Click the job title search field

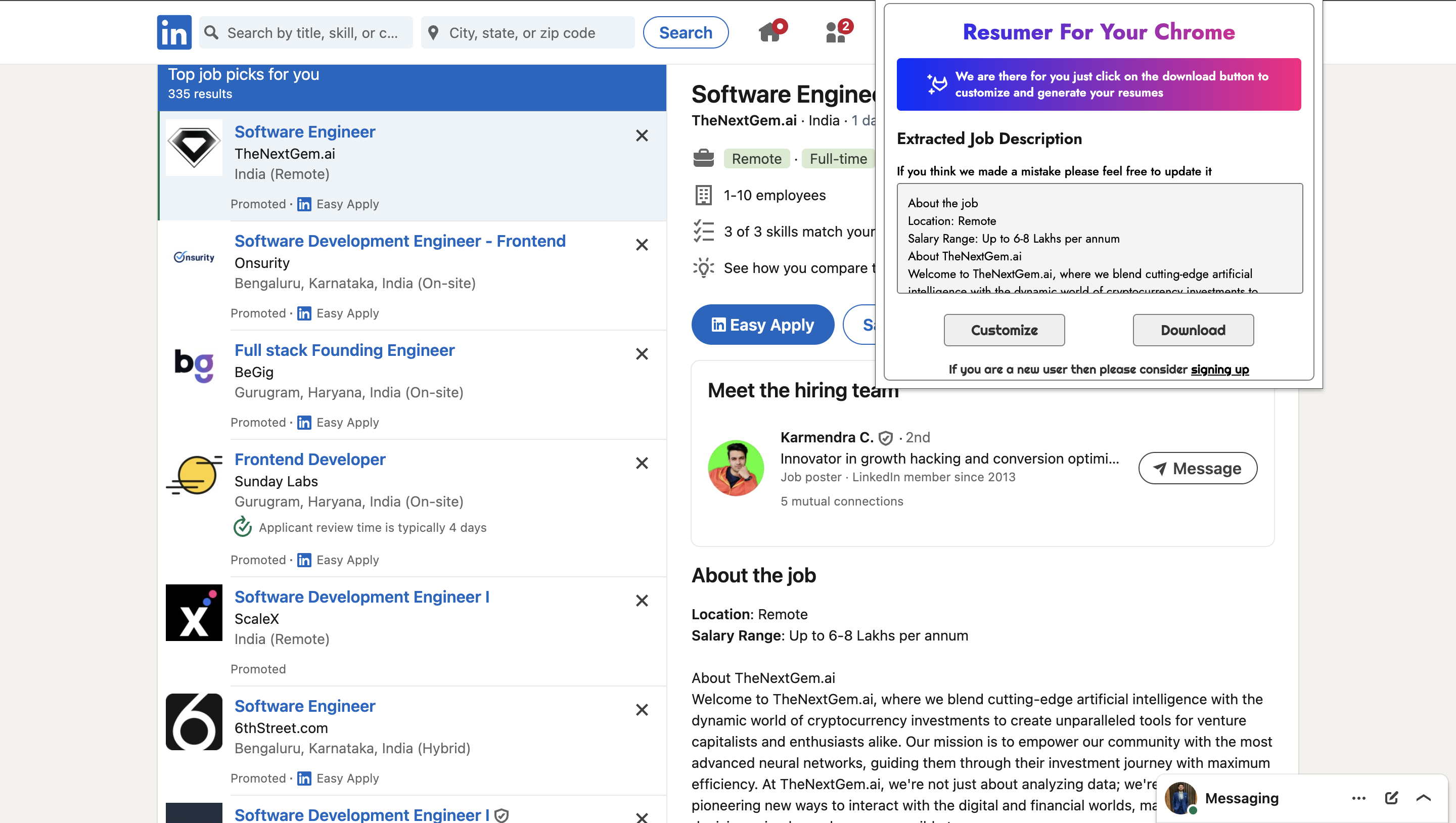tap(312, 33)
